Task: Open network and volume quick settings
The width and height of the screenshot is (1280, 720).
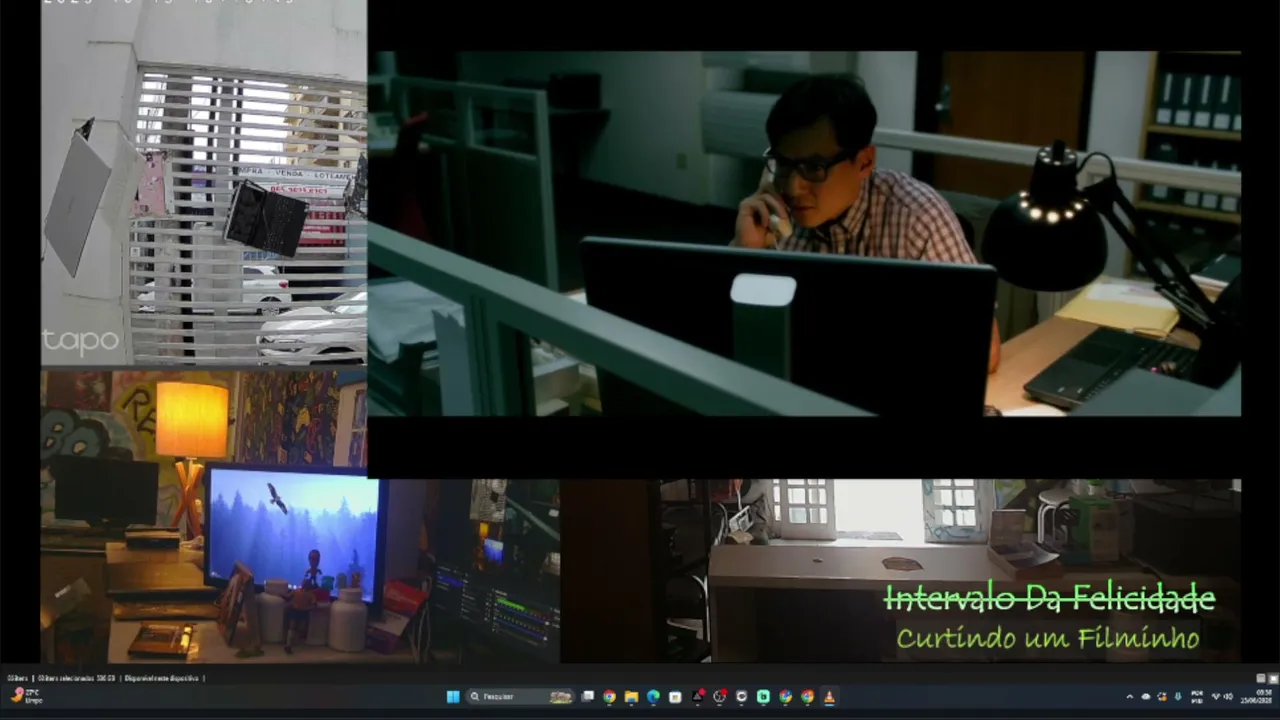Action: coord(1222,697)
